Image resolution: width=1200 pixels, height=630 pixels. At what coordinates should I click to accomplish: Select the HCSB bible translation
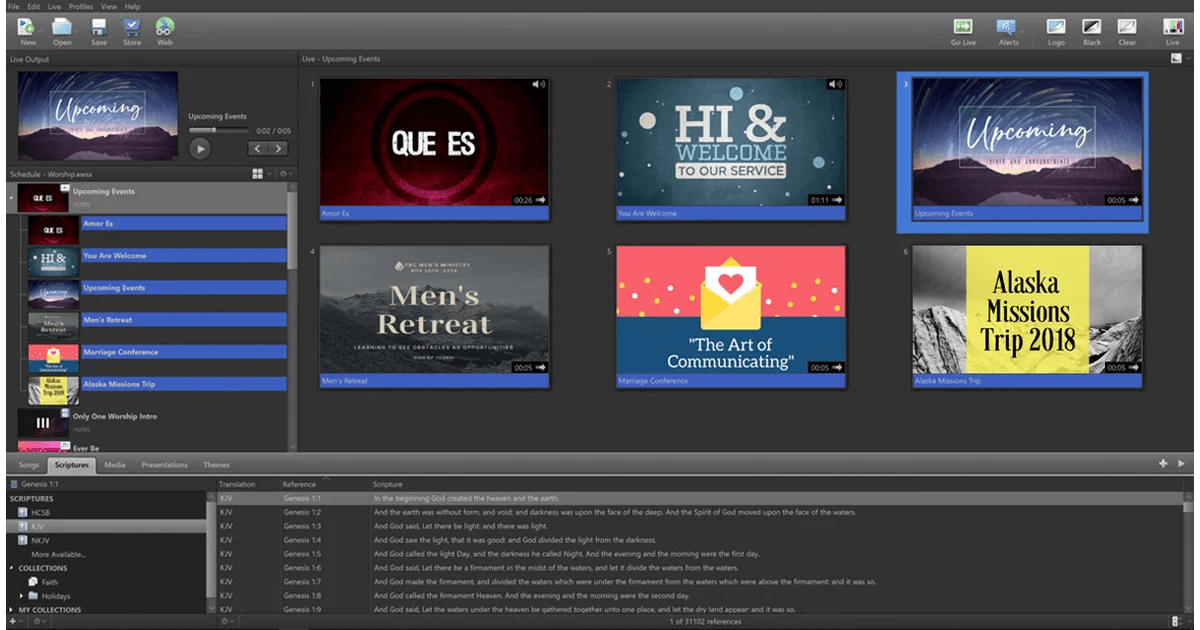[40, 512]
